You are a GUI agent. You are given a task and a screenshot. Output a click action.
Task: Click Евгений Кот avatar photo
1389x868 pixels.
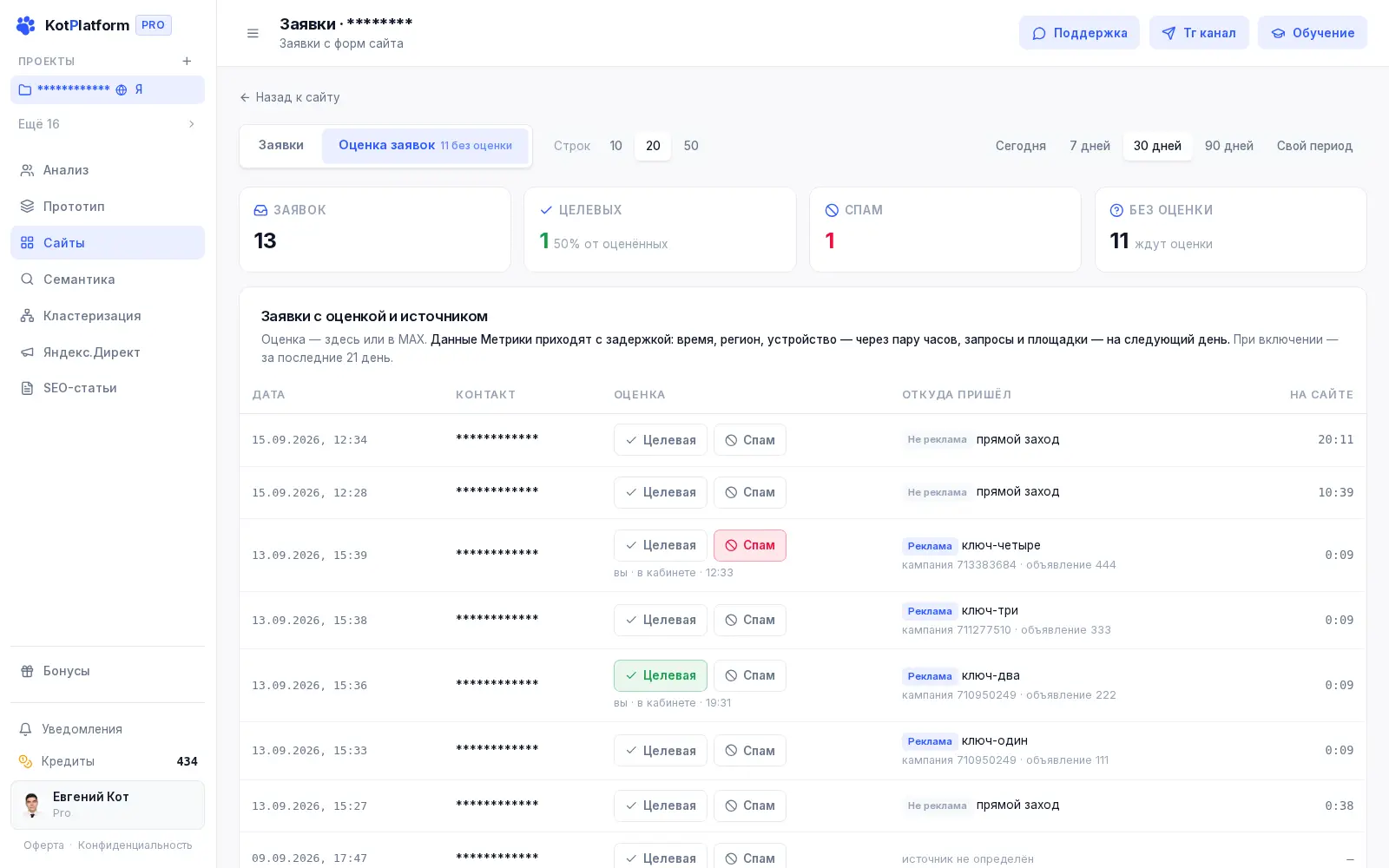pyautogui.click(x=32, y=805)
